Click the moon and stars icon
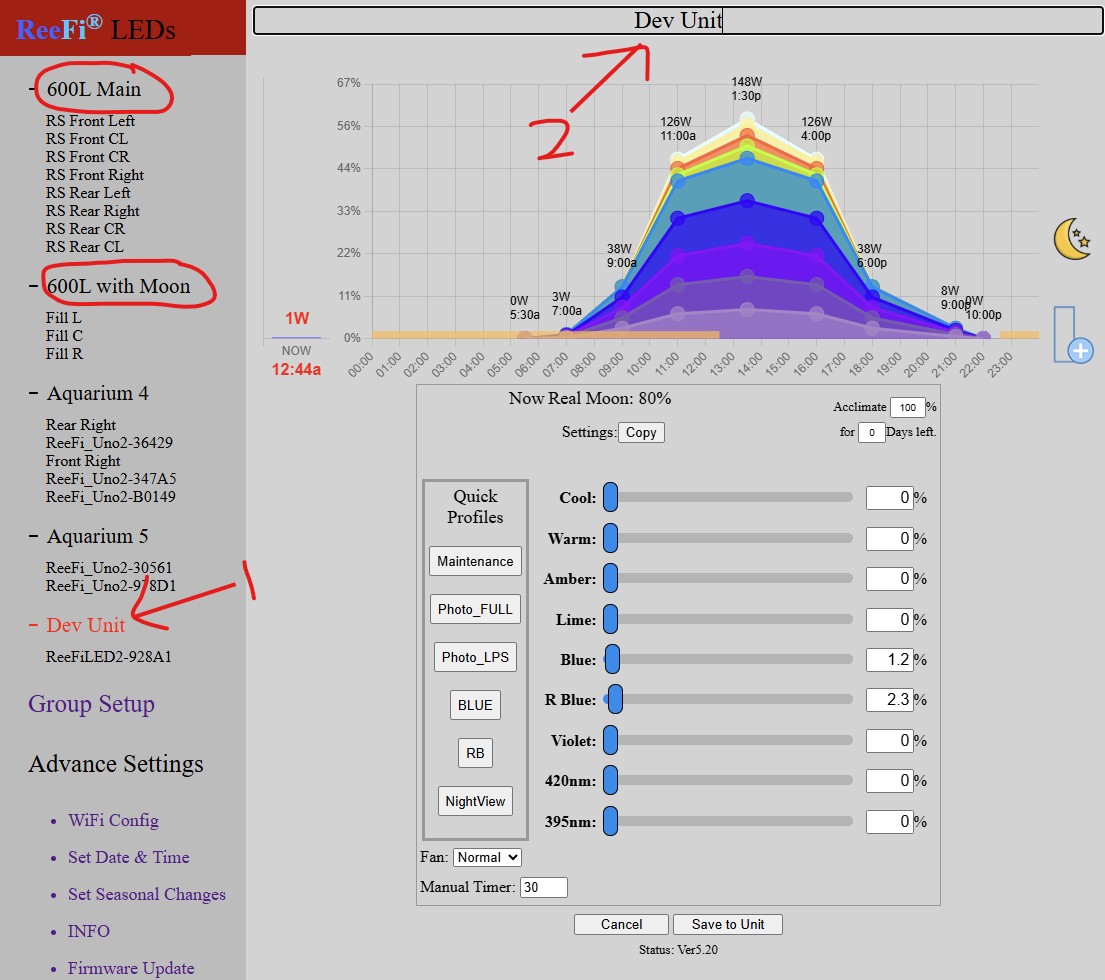The height and width of the screenshot is (980, 1105). (x=1072, y=240)
